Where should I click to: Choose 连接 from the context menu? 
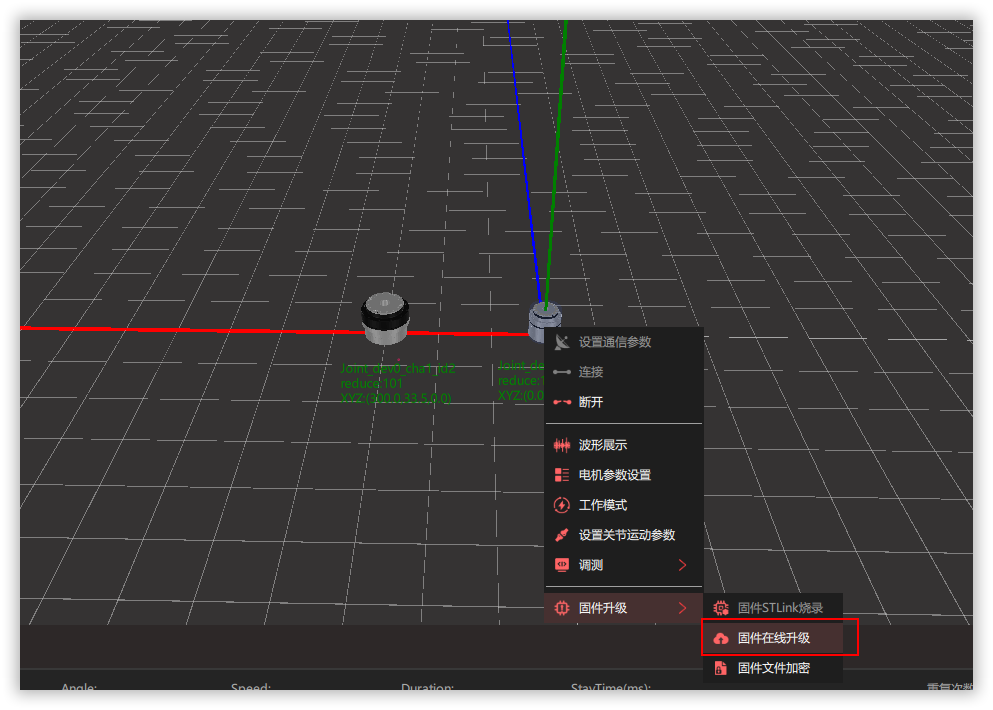tap(624, 372)
